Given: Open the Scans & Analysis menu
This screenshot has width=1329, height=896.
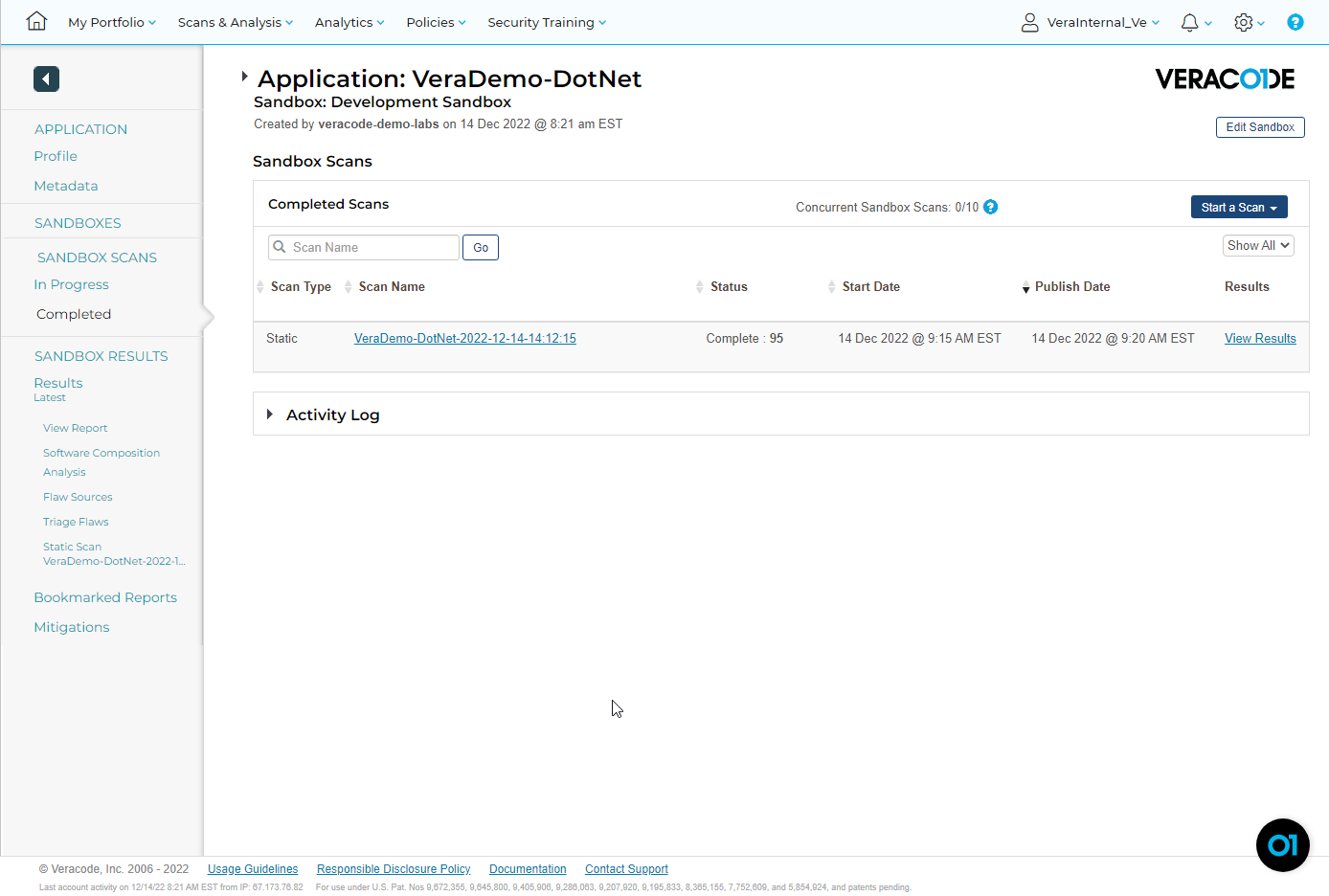Looking at the screenshot, I should (236, 22).
